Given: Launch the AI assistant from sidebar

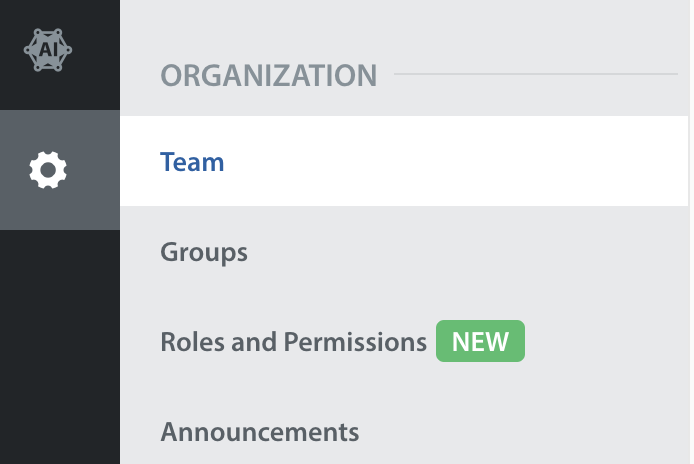Looking at the screenshot, I should 48,50.
